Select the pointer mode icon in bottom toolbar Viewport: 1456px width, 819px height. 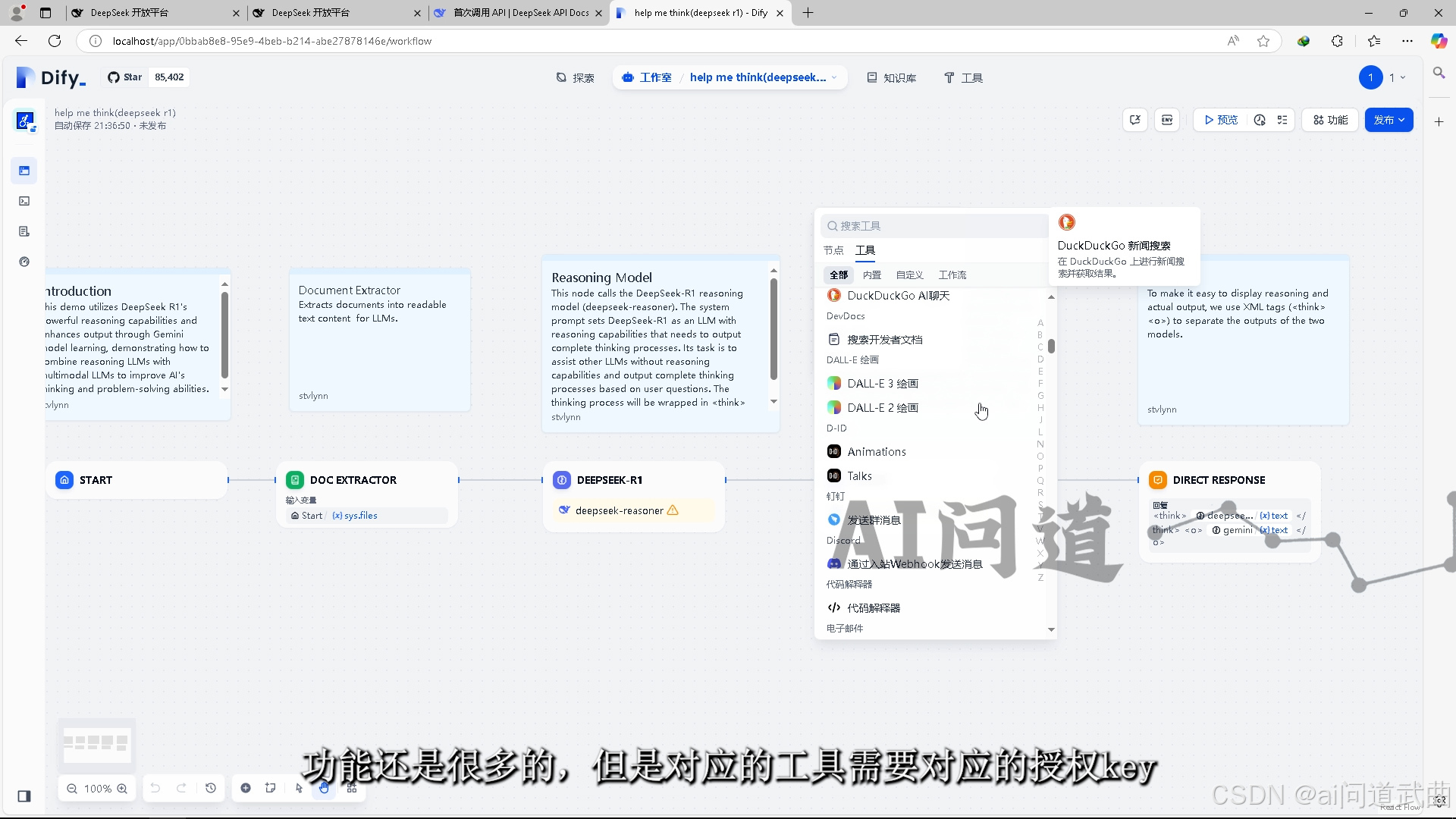pyautogui.click(x=299, y=789)
